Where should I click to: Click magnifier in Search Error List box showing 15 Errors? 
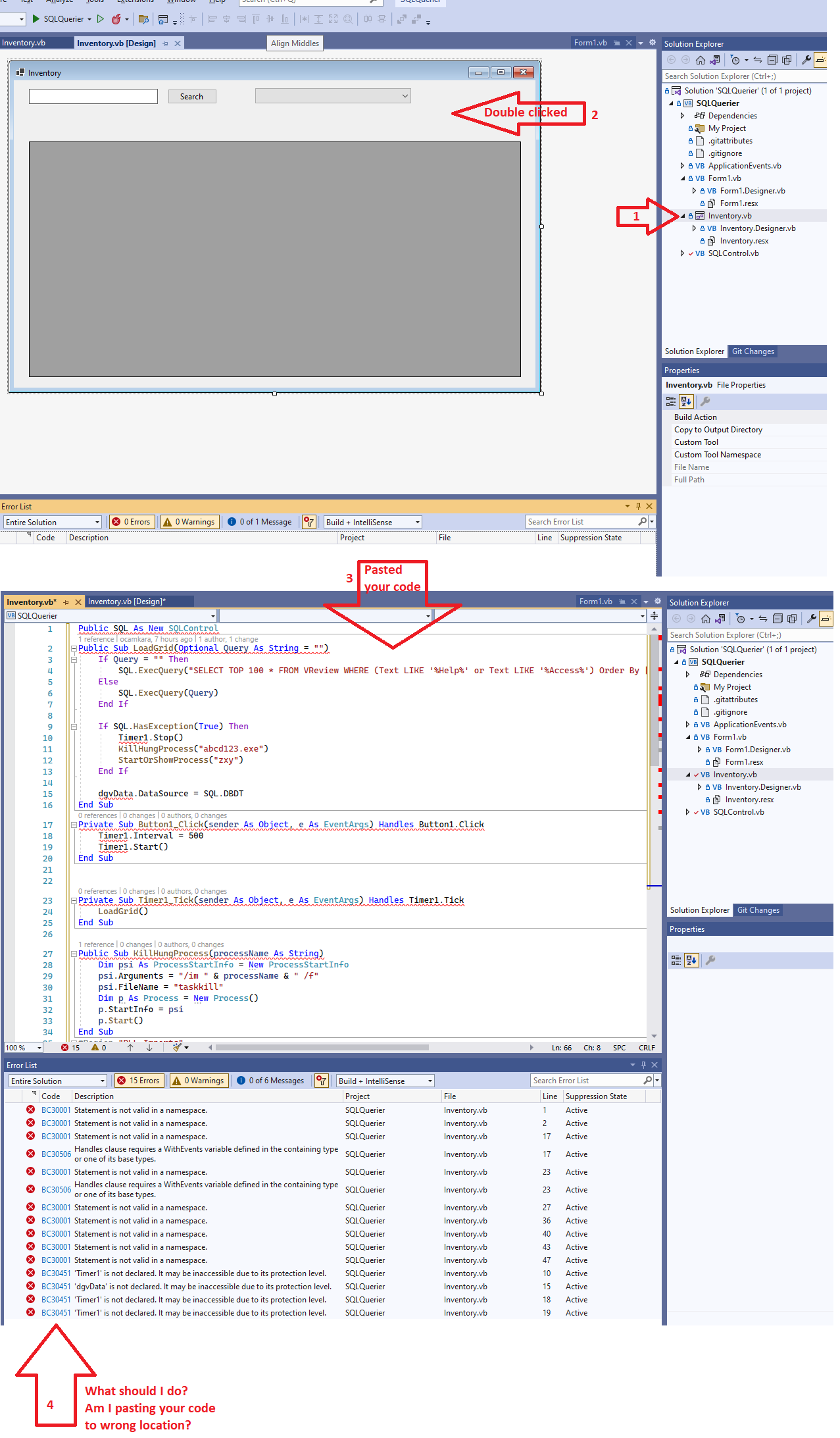point(647,1081)
